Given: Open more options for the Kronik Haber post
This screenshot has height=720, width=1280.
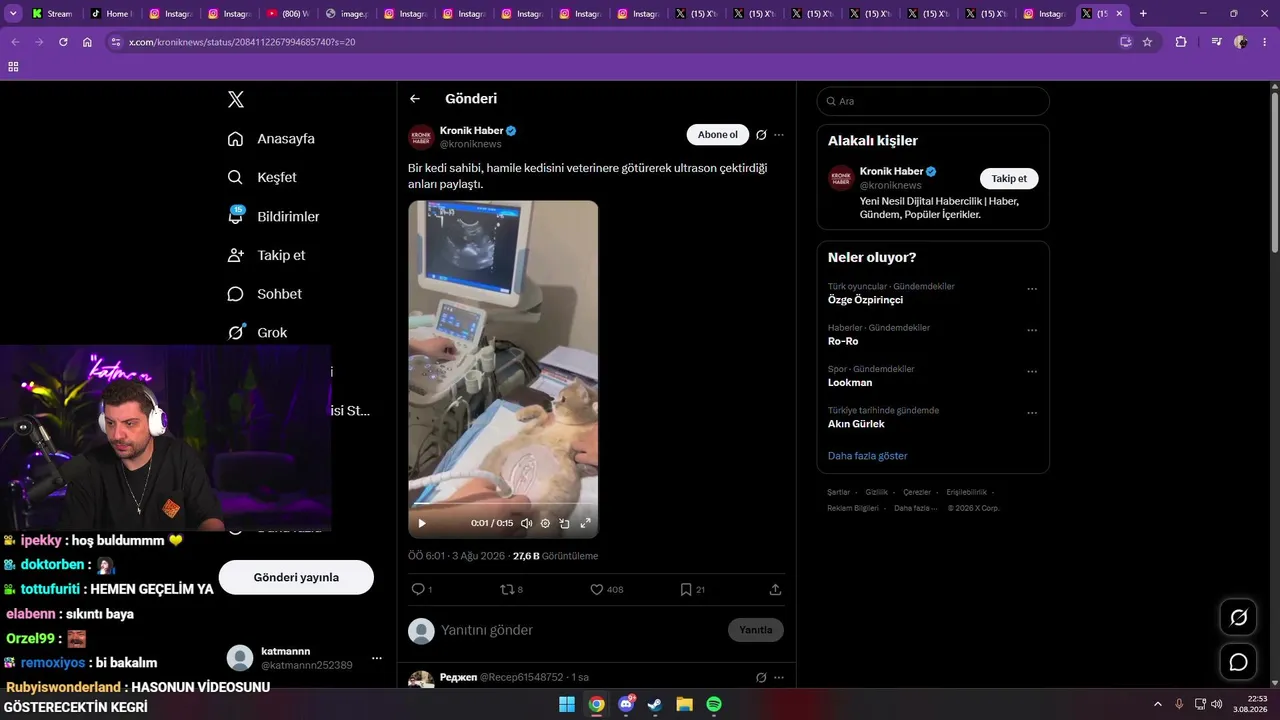Looking at the screenshot, I should point(779,135).
